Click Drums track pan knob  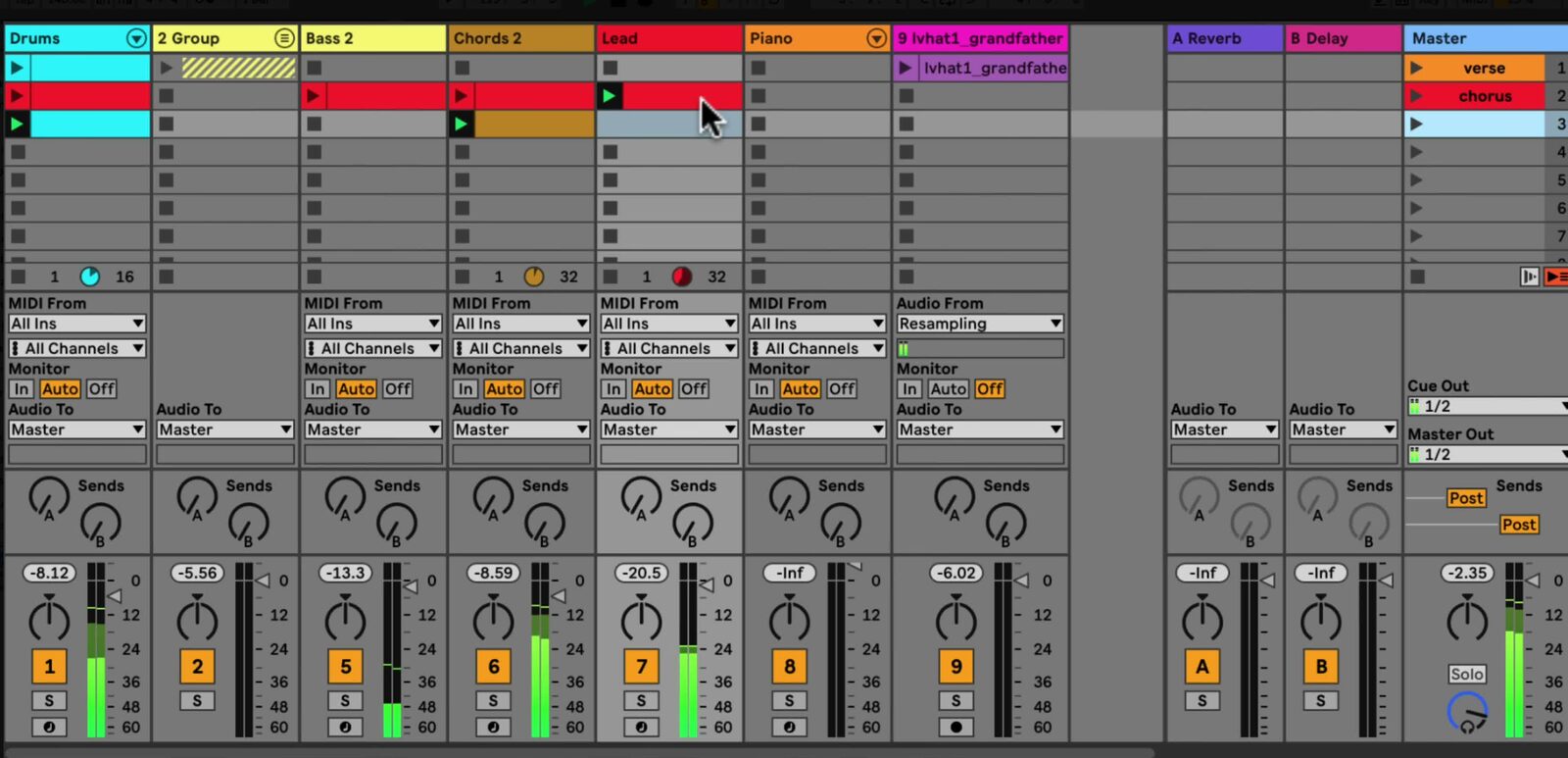(x=49, y=620)
